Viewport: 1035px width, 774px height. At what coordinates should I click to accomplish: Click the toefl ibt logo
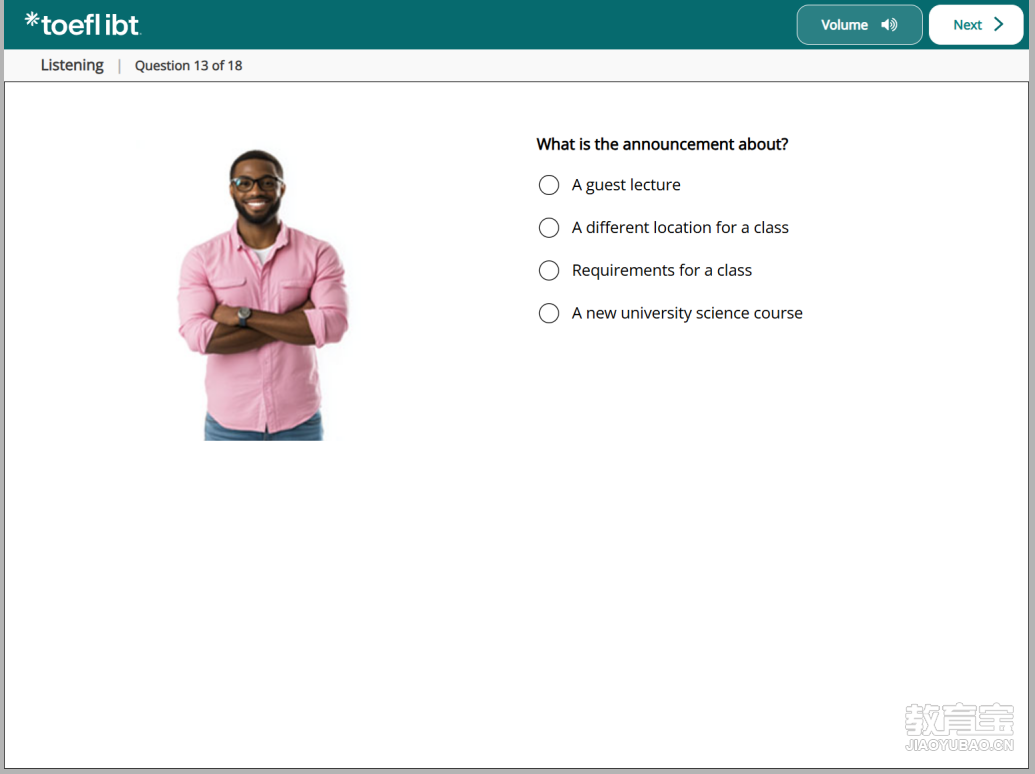pos(83,24)
